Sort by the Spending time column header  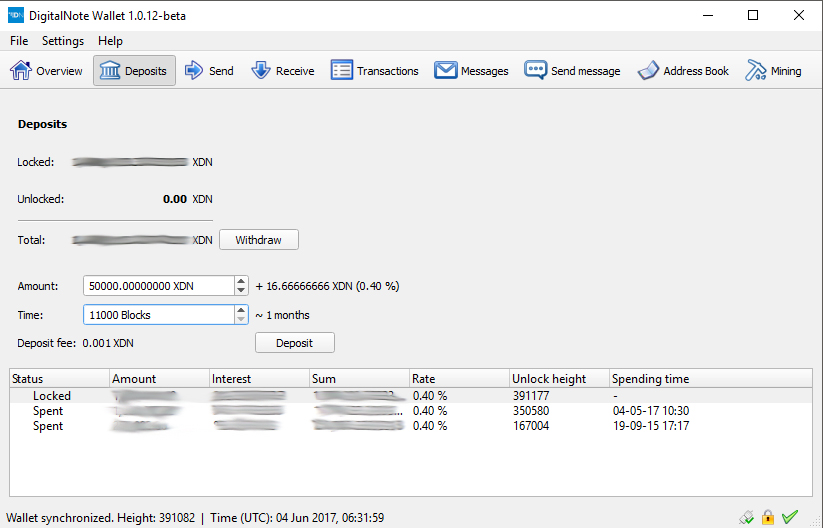tap(711, 378)
